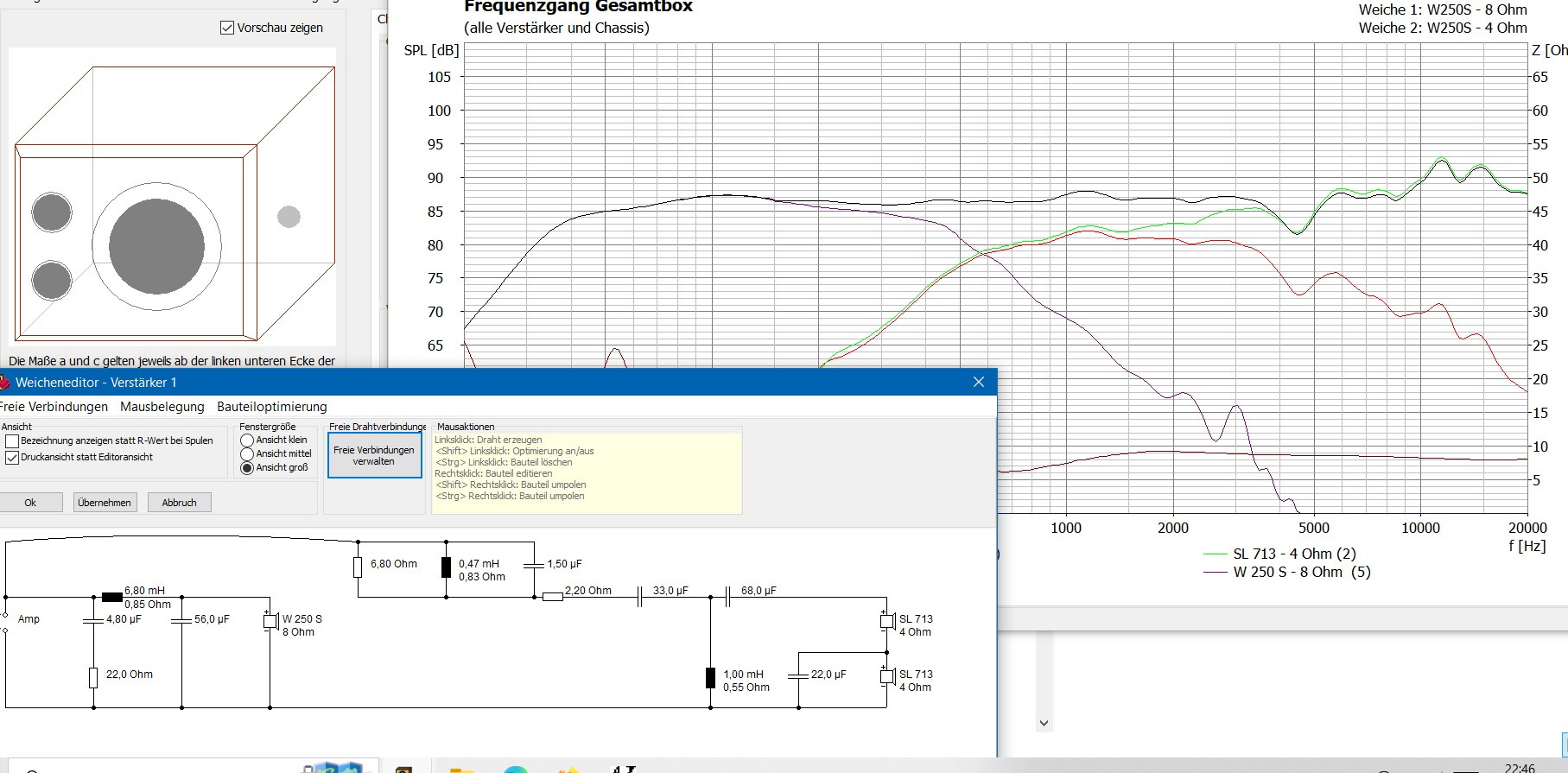Click the 2,20 Ohm series resistor

coord(553,597)
